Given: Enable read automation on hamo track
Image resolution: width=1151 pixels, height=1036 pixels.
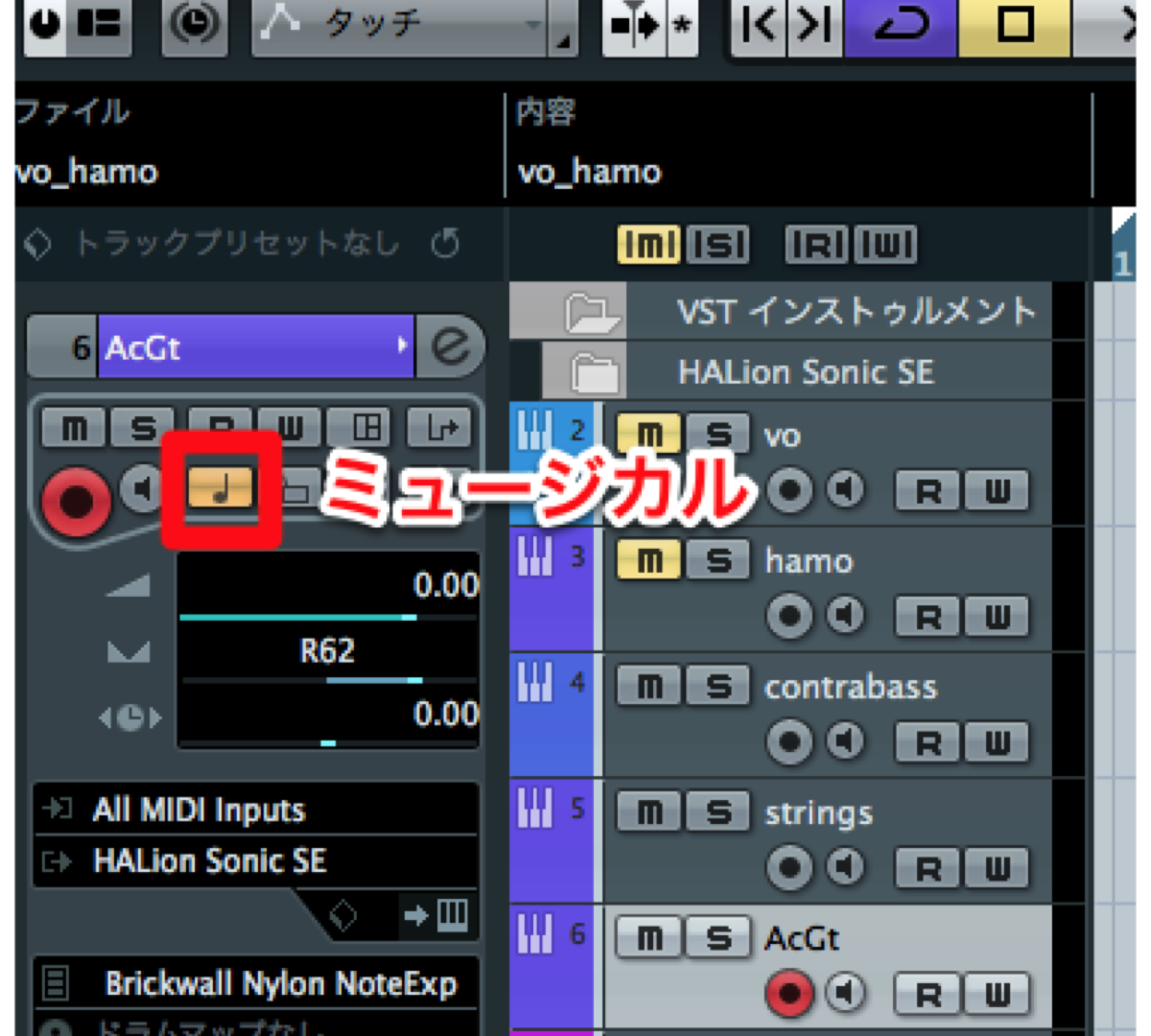Looking at the screenshot, I should (928, 617).
